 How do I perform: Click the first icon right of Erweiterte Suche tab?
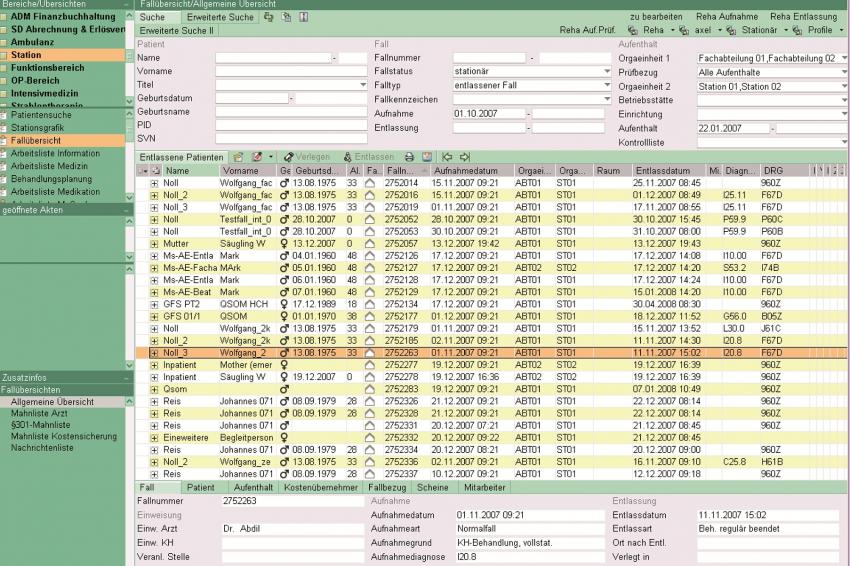(268, 17)
